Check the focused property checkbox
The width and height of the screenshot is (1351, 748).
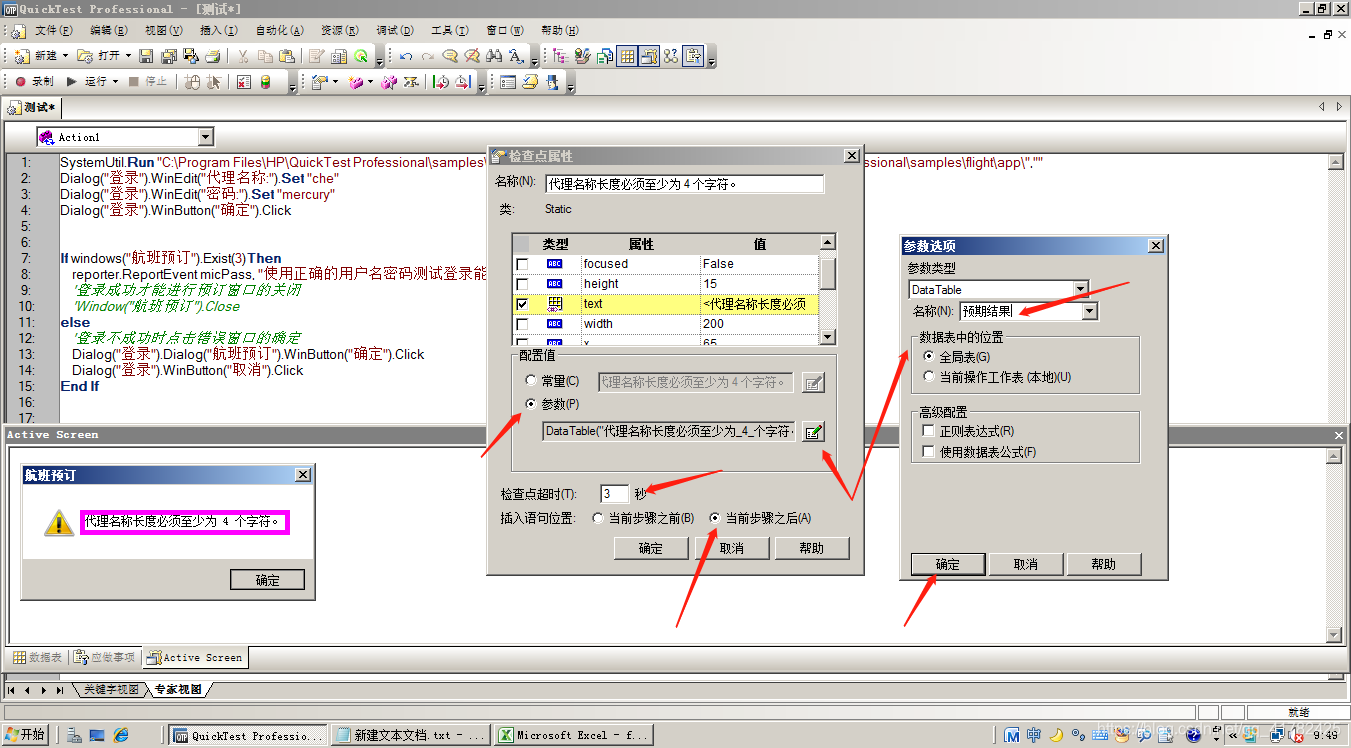[x=521, y=264]
